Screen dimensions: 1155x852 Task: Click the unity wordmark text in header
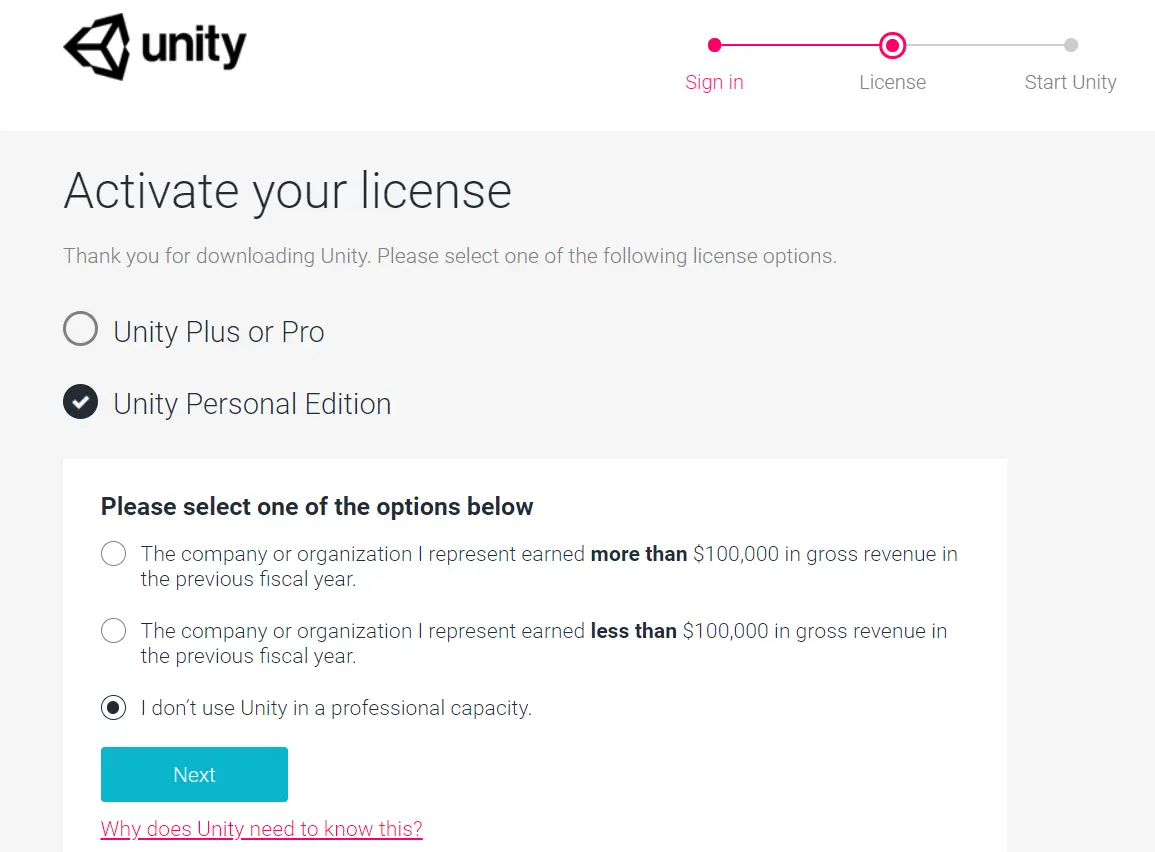coord(194,46)
